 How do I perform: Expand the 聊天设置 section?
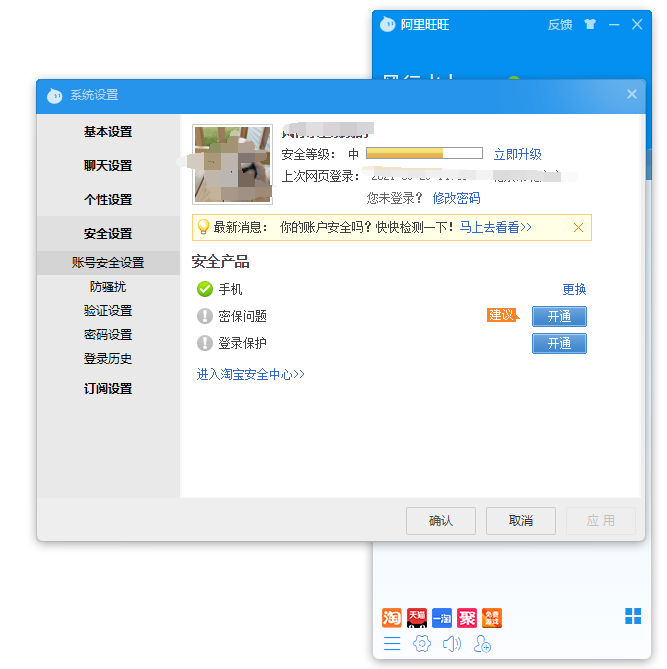(108, 166)
